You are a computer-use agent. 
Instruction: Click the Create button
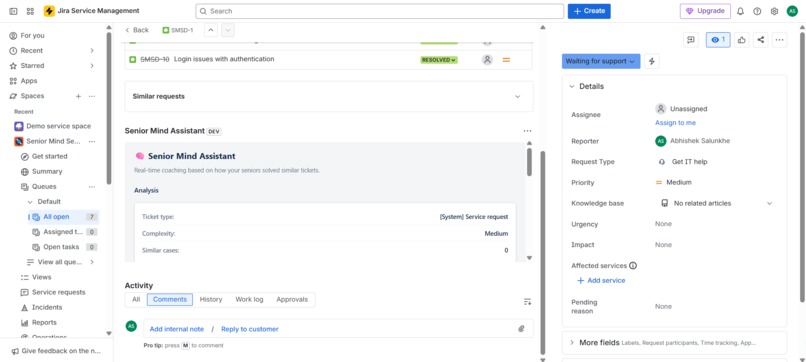[589, 11]
